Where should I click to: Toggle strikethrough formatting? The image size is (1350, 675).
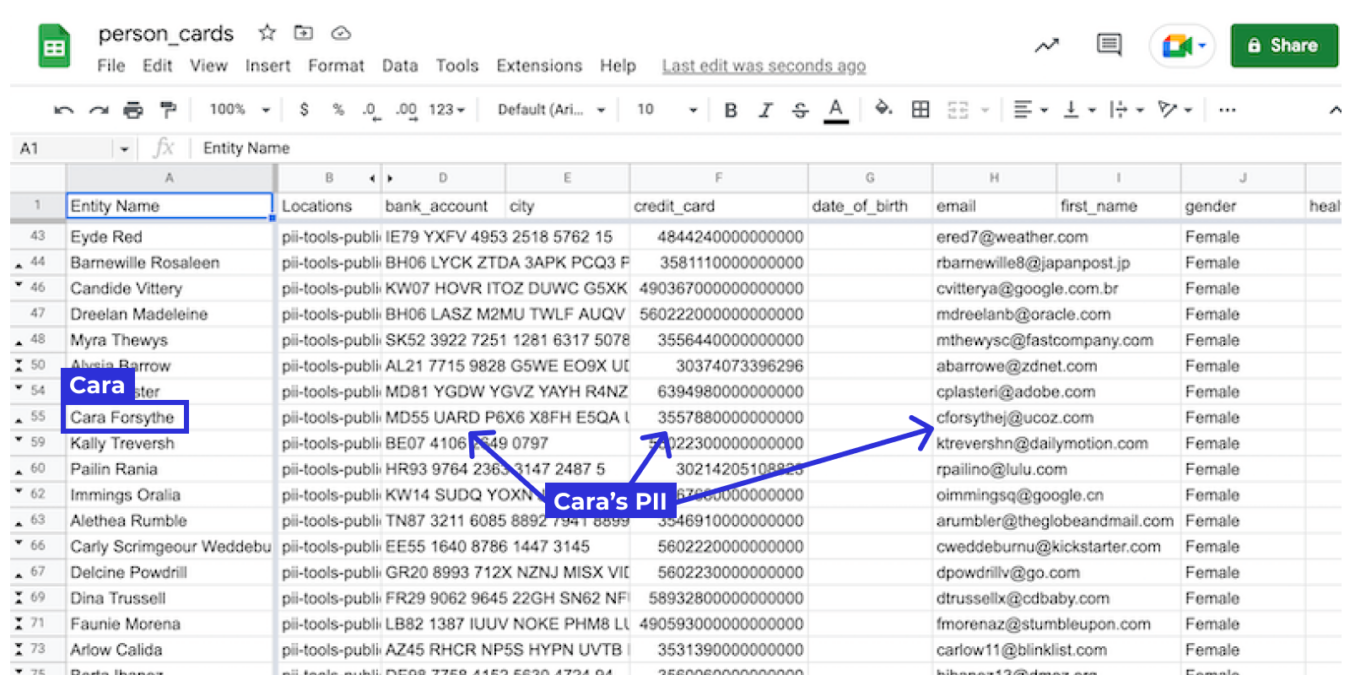(x=800, y=110)
